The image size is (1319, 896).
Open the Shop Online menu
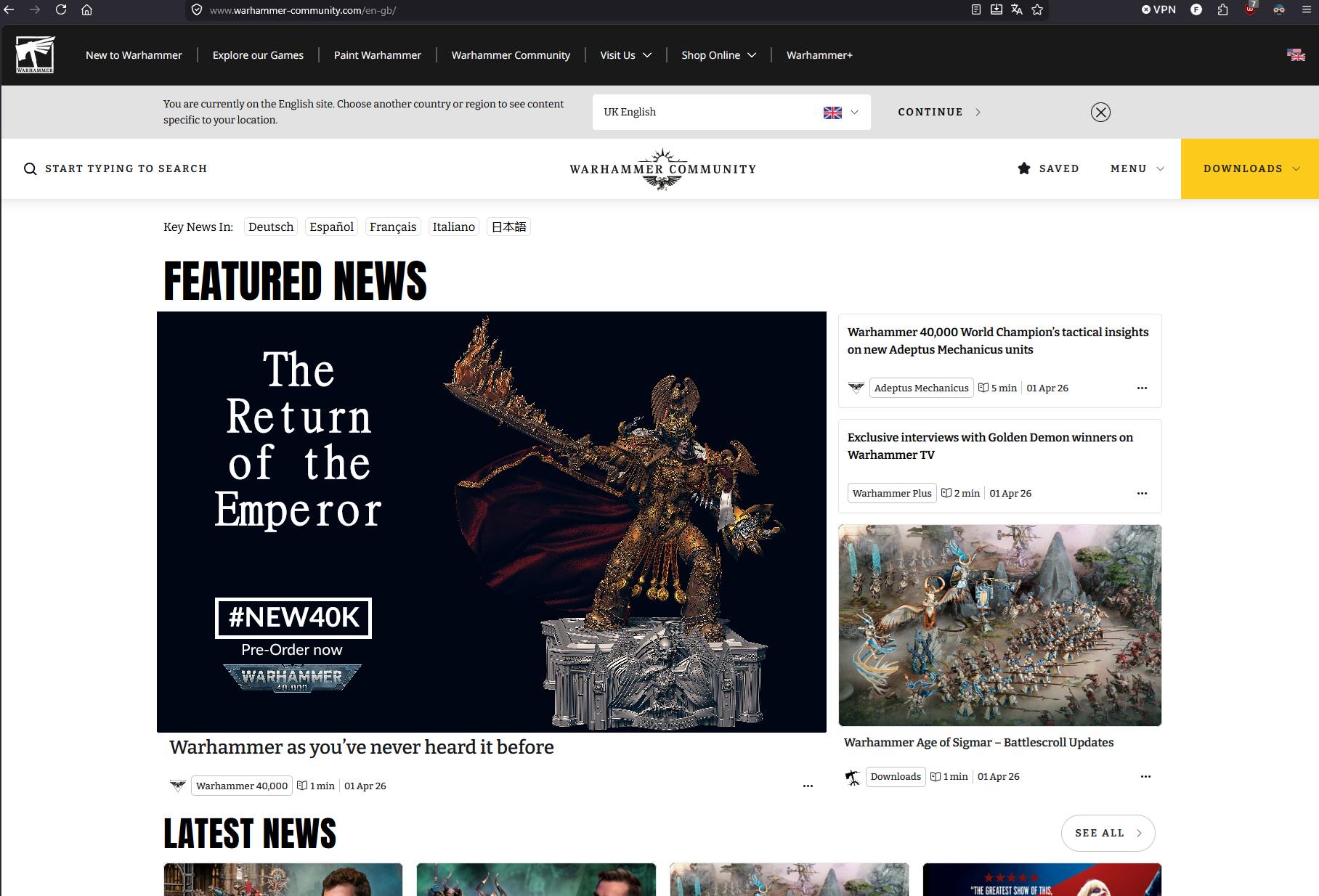click(x=718, y=55)
